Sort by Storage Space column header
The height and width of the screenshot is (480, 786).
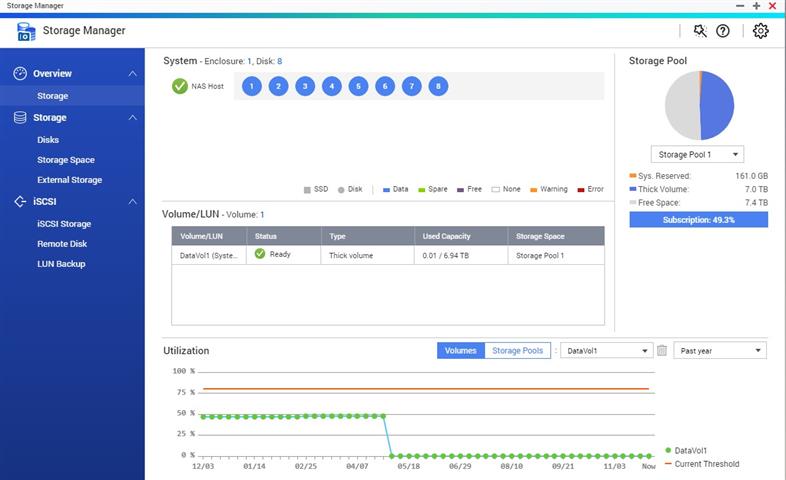pyautogui.click(x=556, y=236)
